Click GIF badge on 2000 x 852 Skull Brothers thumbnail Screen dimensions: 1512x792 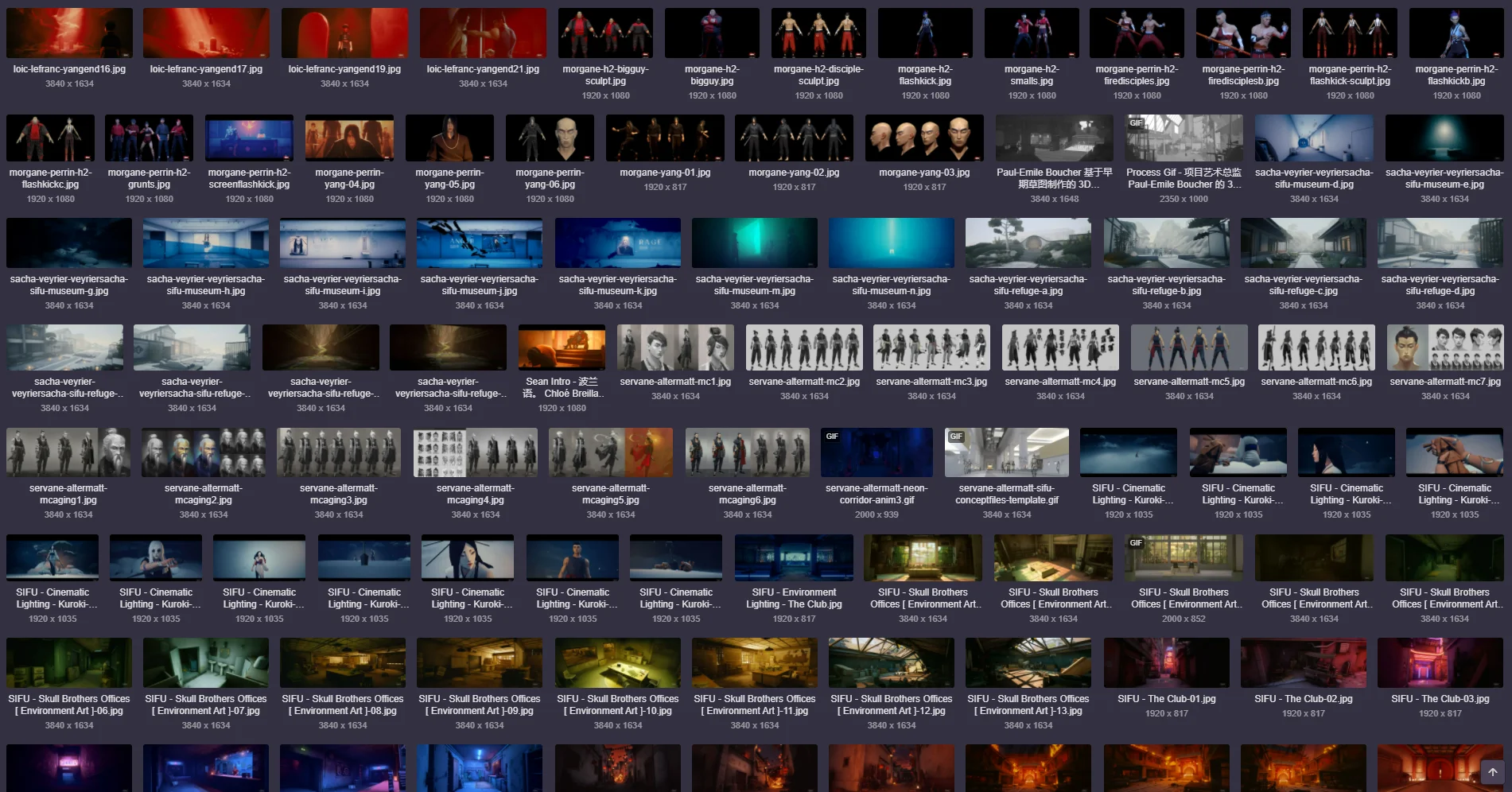1136,543
